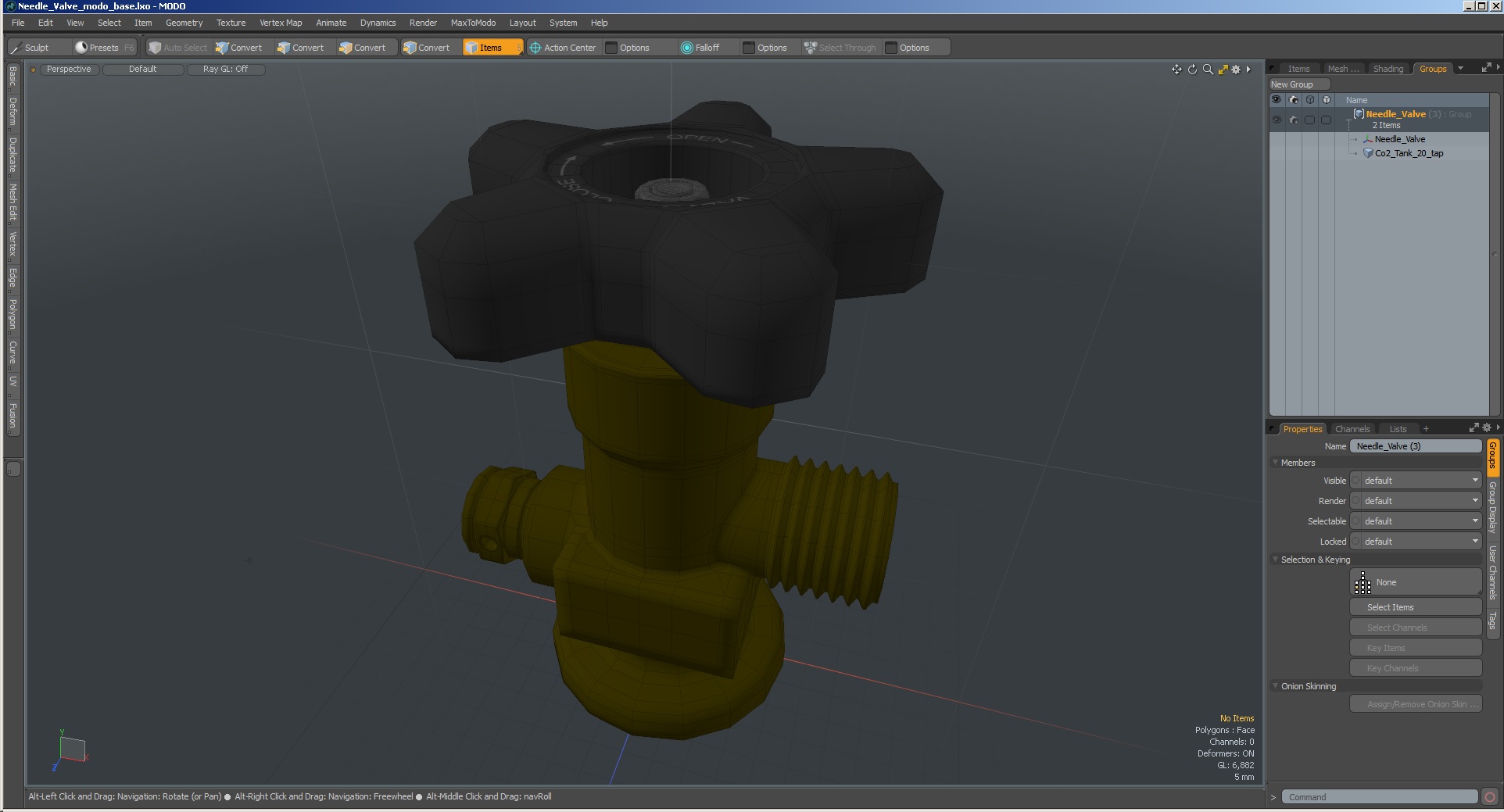Click the Assign/Remove Onion Skin button
The image size is (1504, 812).
click(x=1416, y=704)
